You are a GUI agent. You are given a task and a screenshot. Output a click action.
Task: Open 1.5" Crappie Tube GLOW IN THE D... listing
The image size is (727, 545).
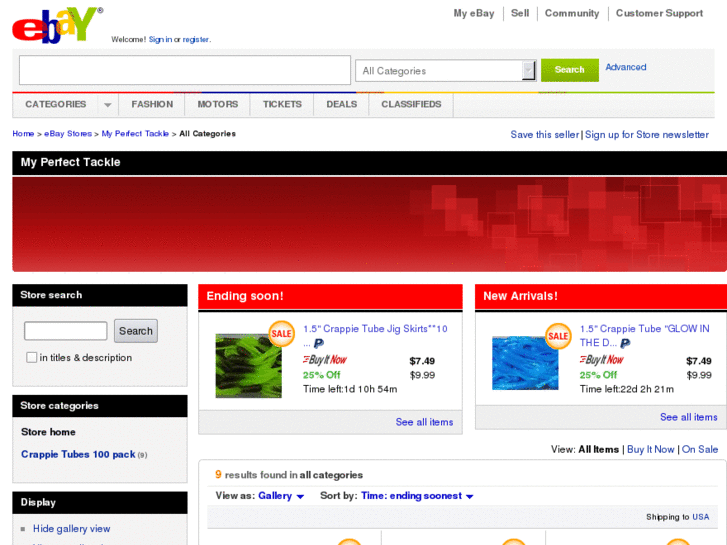pyautogui.click(x=644, y=335)
